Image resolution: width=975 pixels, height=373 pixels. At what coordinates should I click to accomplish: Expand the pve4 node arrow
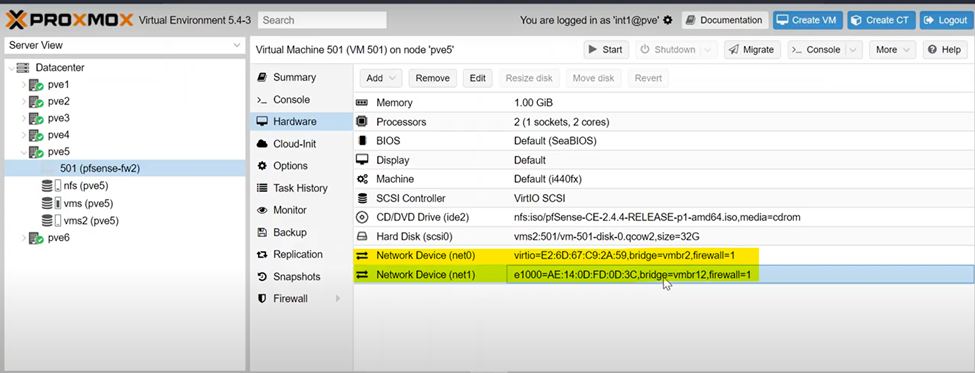click(24, 135)
